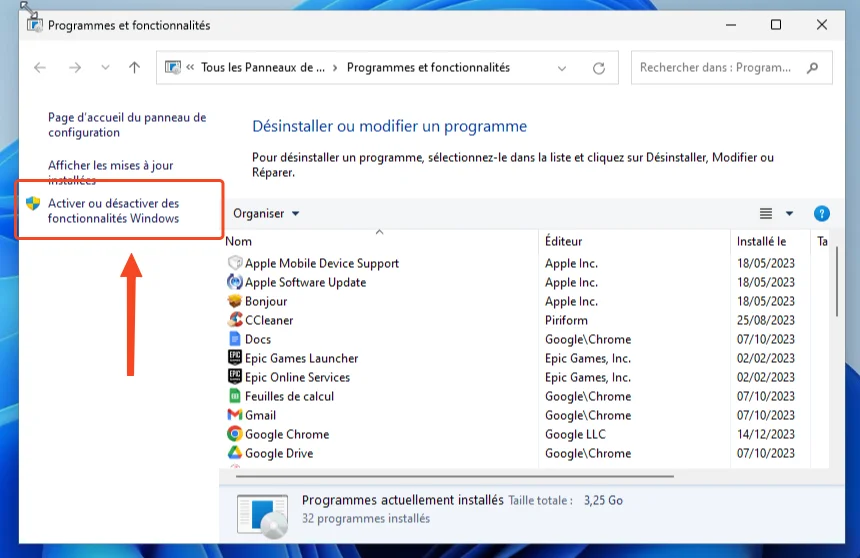This screenshot has width=860, height=558.
Task: Click the Apple Mobile Device Support icon
Action: 235,263
